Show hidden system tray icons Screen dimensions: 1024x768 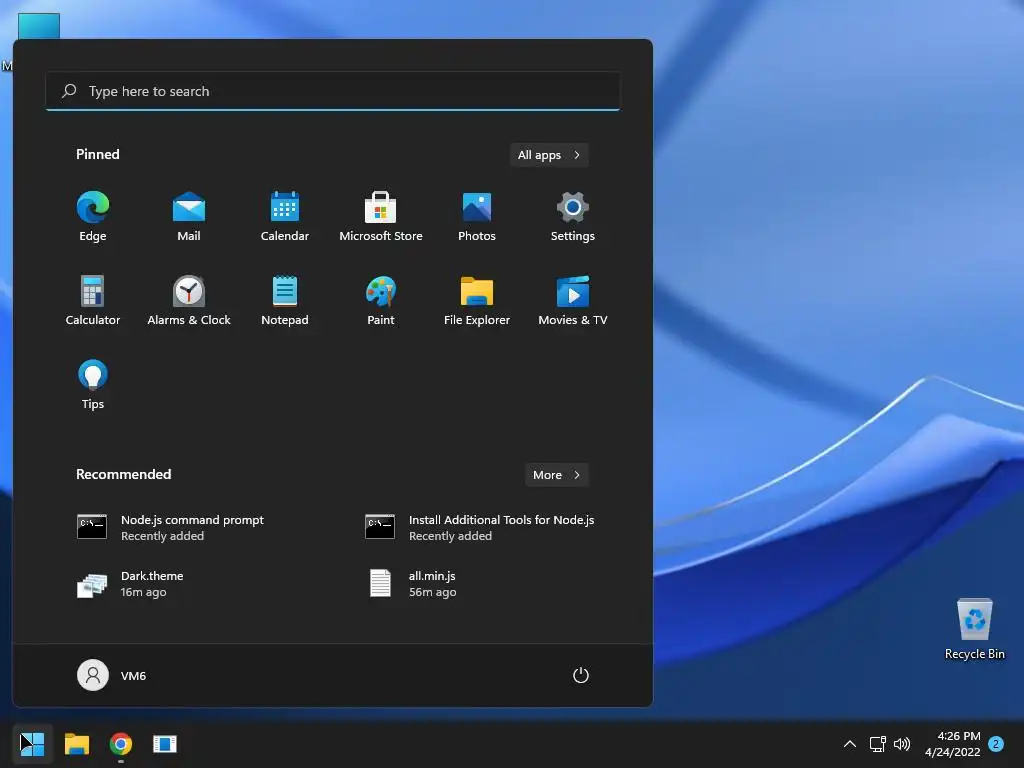coord(850,744)
